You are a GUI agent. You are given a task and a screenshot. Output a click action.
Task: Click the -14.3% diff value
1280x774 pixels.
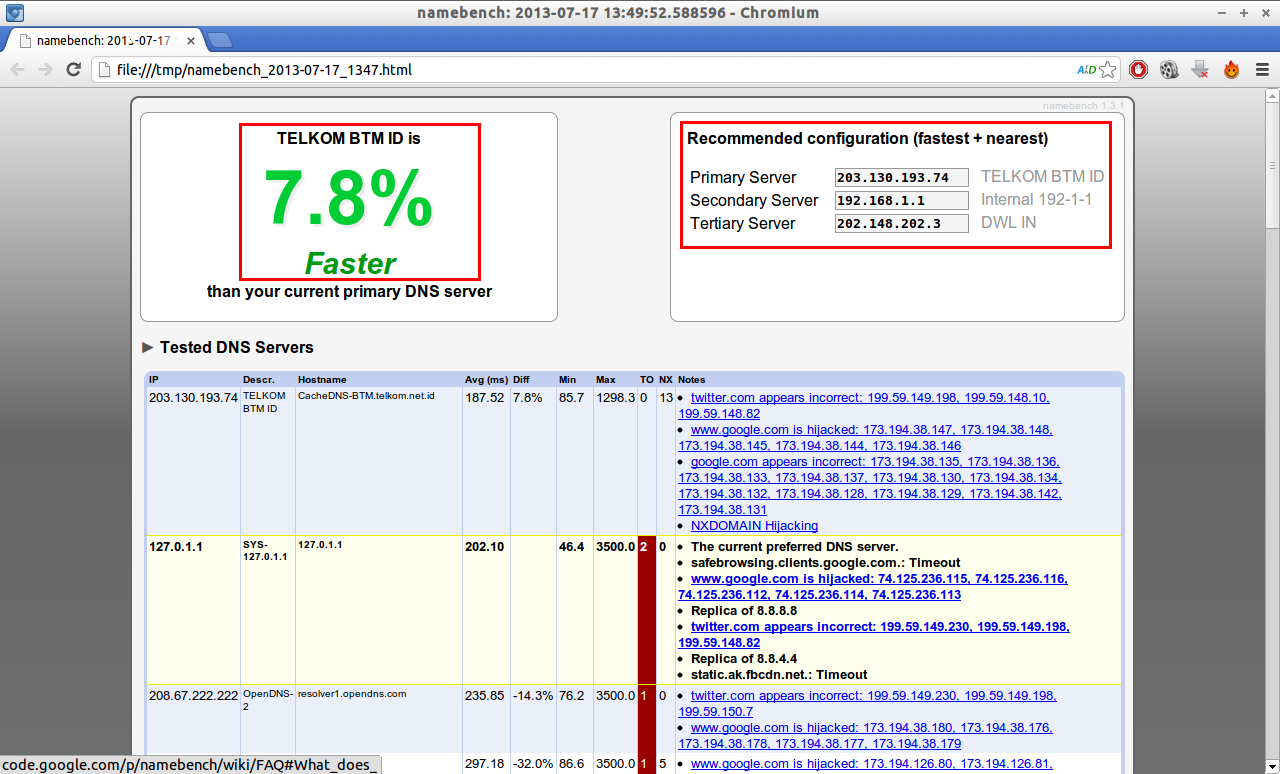533,695
